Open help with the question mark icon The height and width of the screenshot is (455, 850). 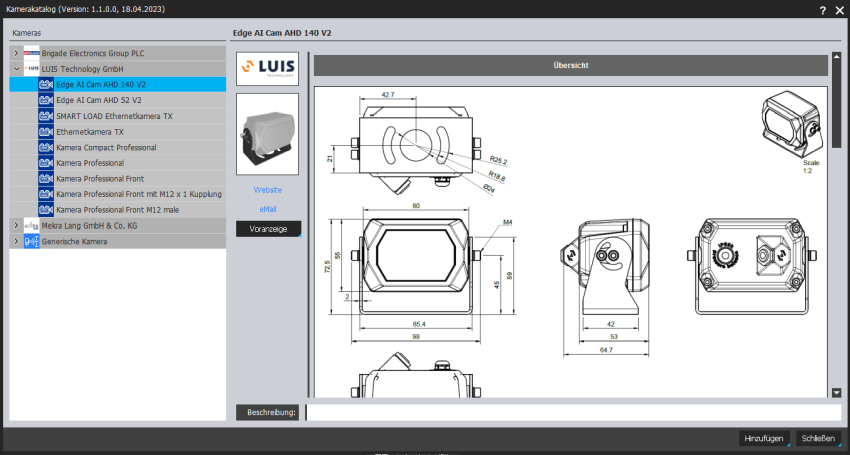(x=823, y=10)
